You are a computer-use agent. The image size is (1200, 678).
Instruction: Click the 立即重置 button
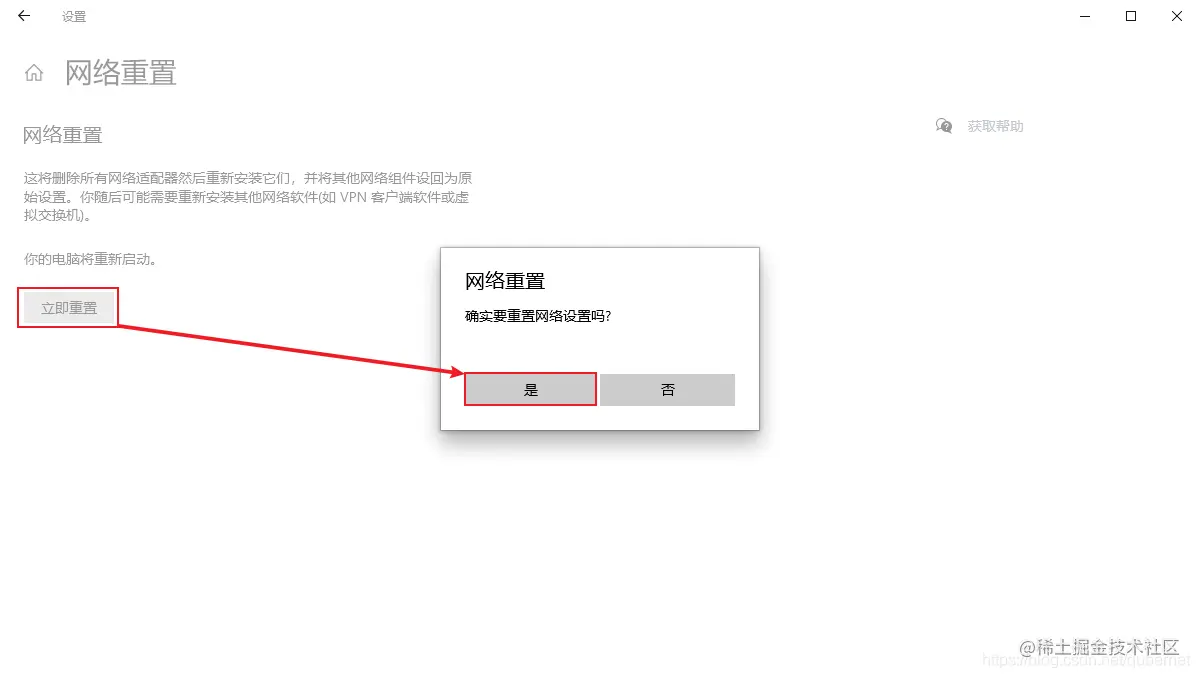pyautogui.click(x=69, y=308)
